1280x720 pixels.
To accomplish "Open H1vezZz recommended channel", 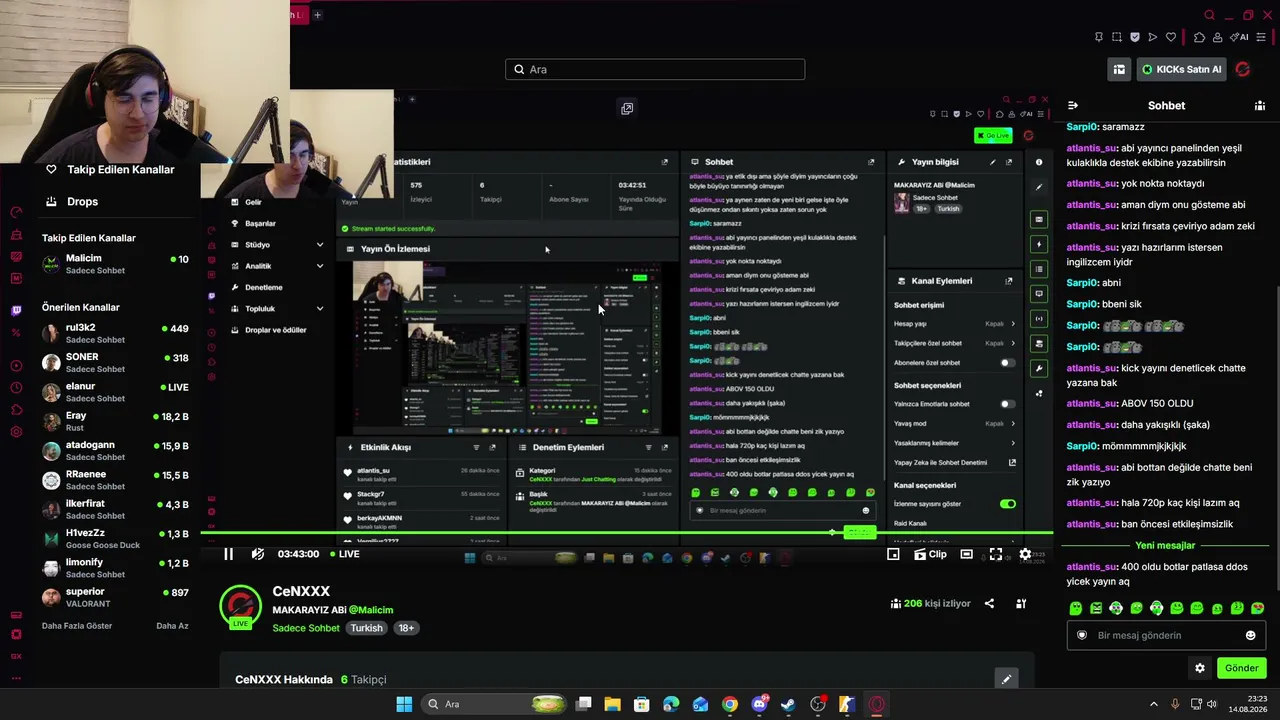I will [x=115, y=538].
